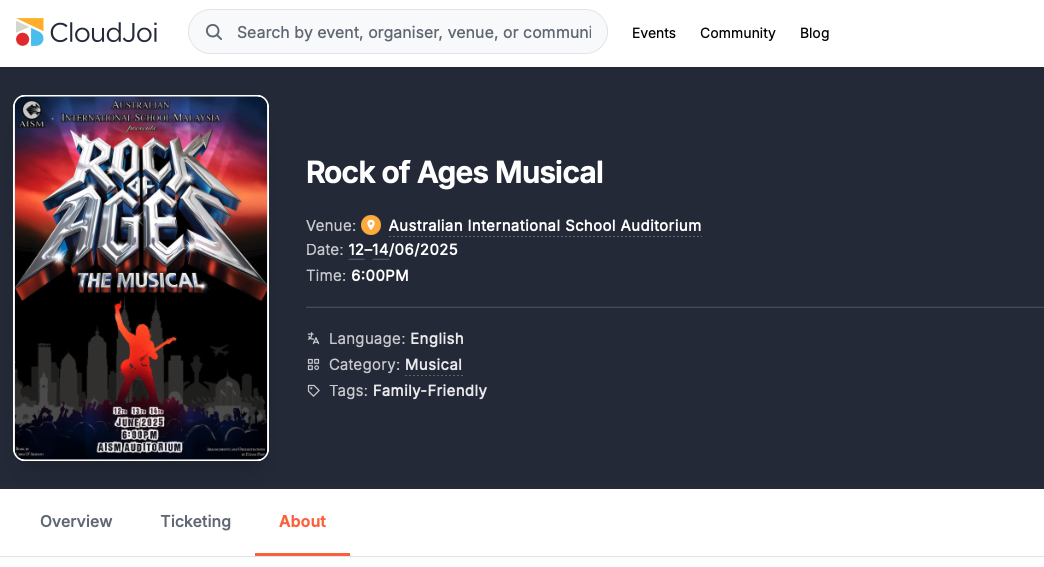This screenshot has height=567, width=1044.
Task: Click the CloudJoi logo icon
Action: pyautogui.click(x=30, y=32)
